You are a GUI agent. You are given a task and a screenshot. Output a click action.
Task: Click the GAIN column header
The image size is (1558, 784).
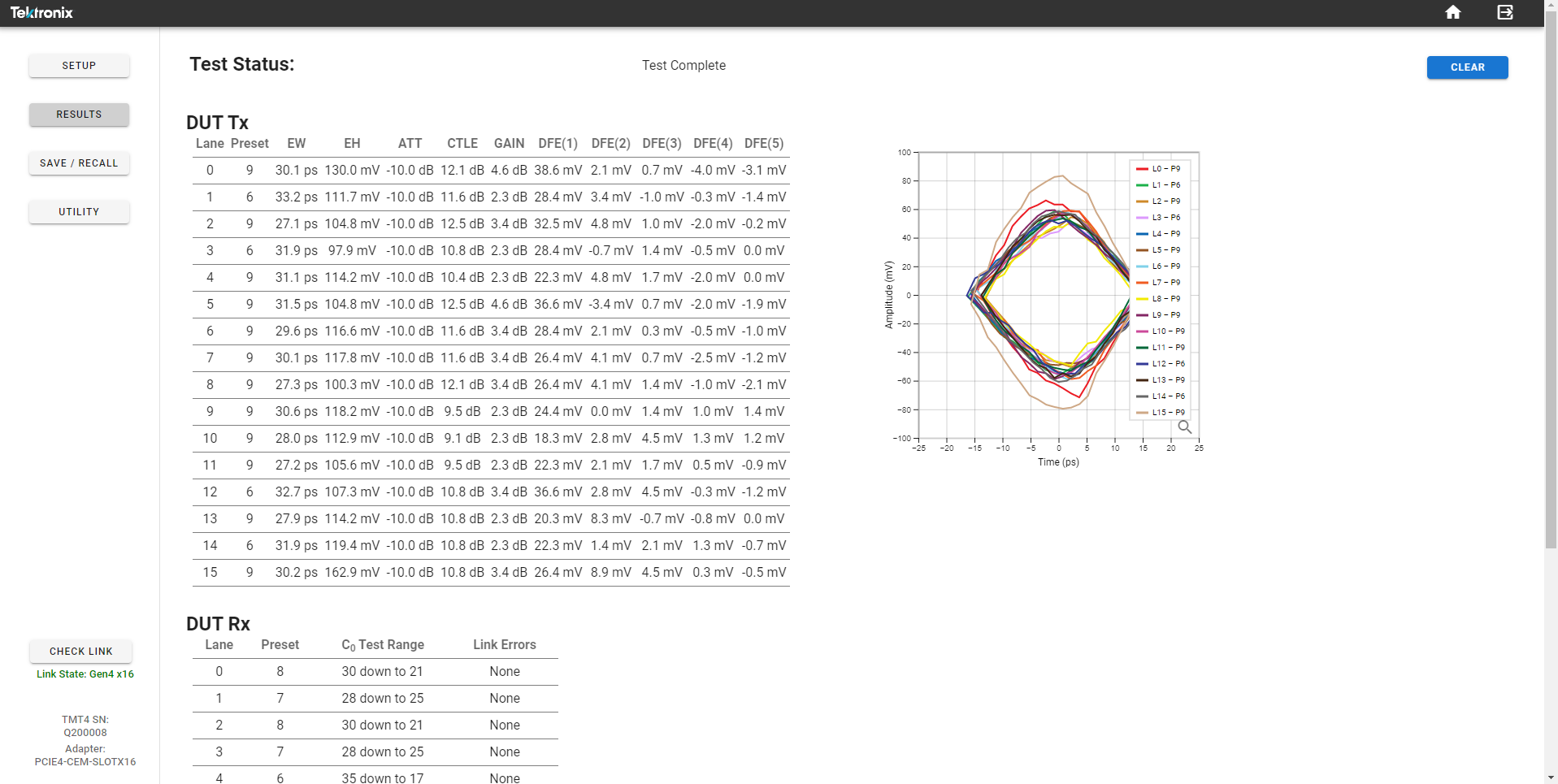[x=509, y=144]
